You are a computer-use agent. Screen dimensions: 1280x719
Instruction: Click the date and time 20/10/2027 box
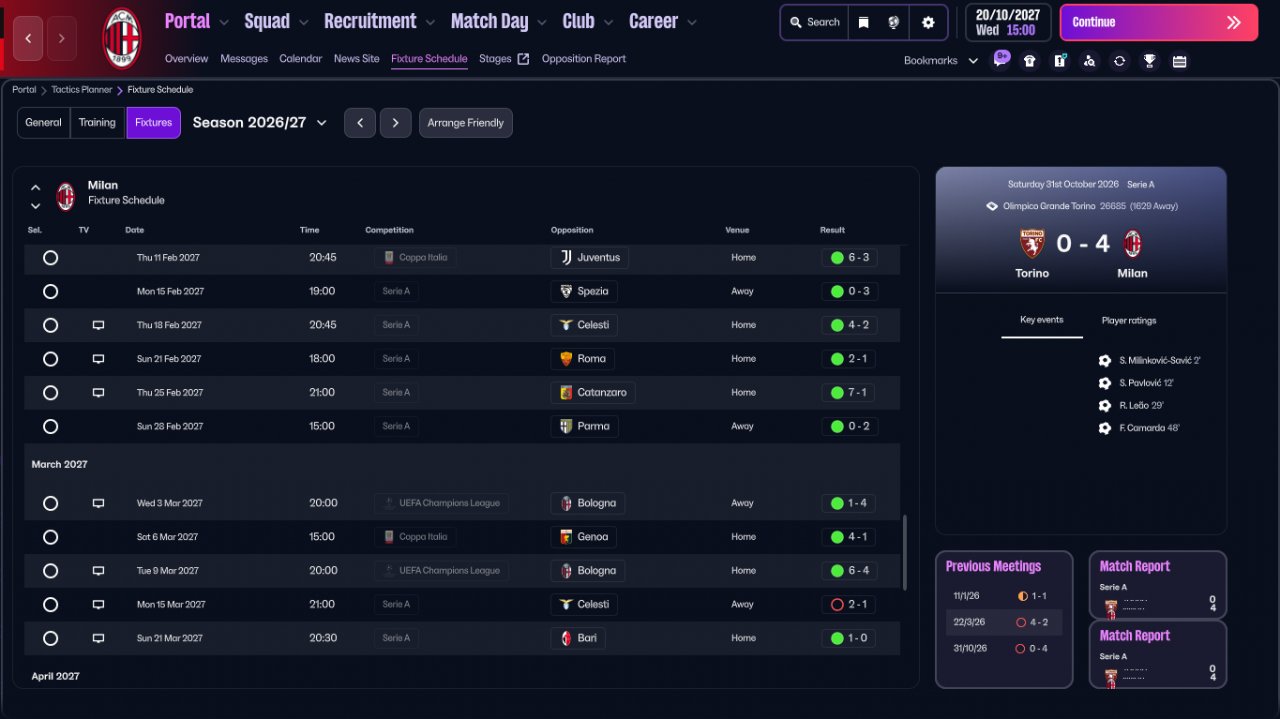point(1008,22)
